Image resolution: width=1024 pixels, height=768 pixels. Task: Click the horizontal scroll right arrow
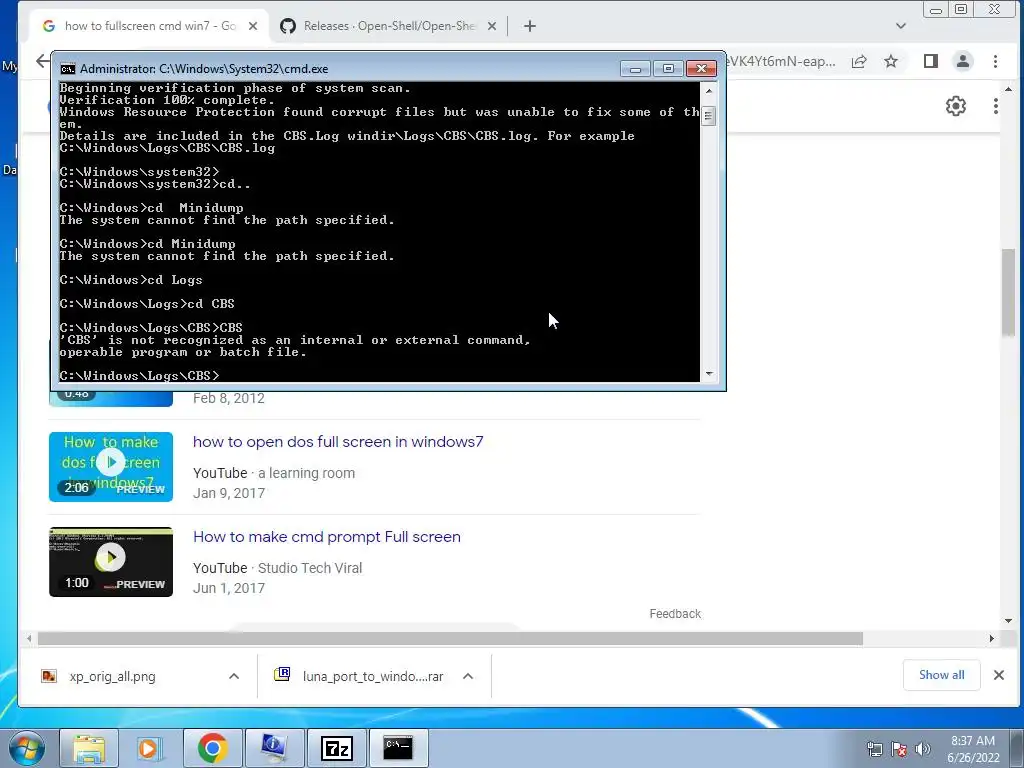pyautogui.click(x=992, y=638)
